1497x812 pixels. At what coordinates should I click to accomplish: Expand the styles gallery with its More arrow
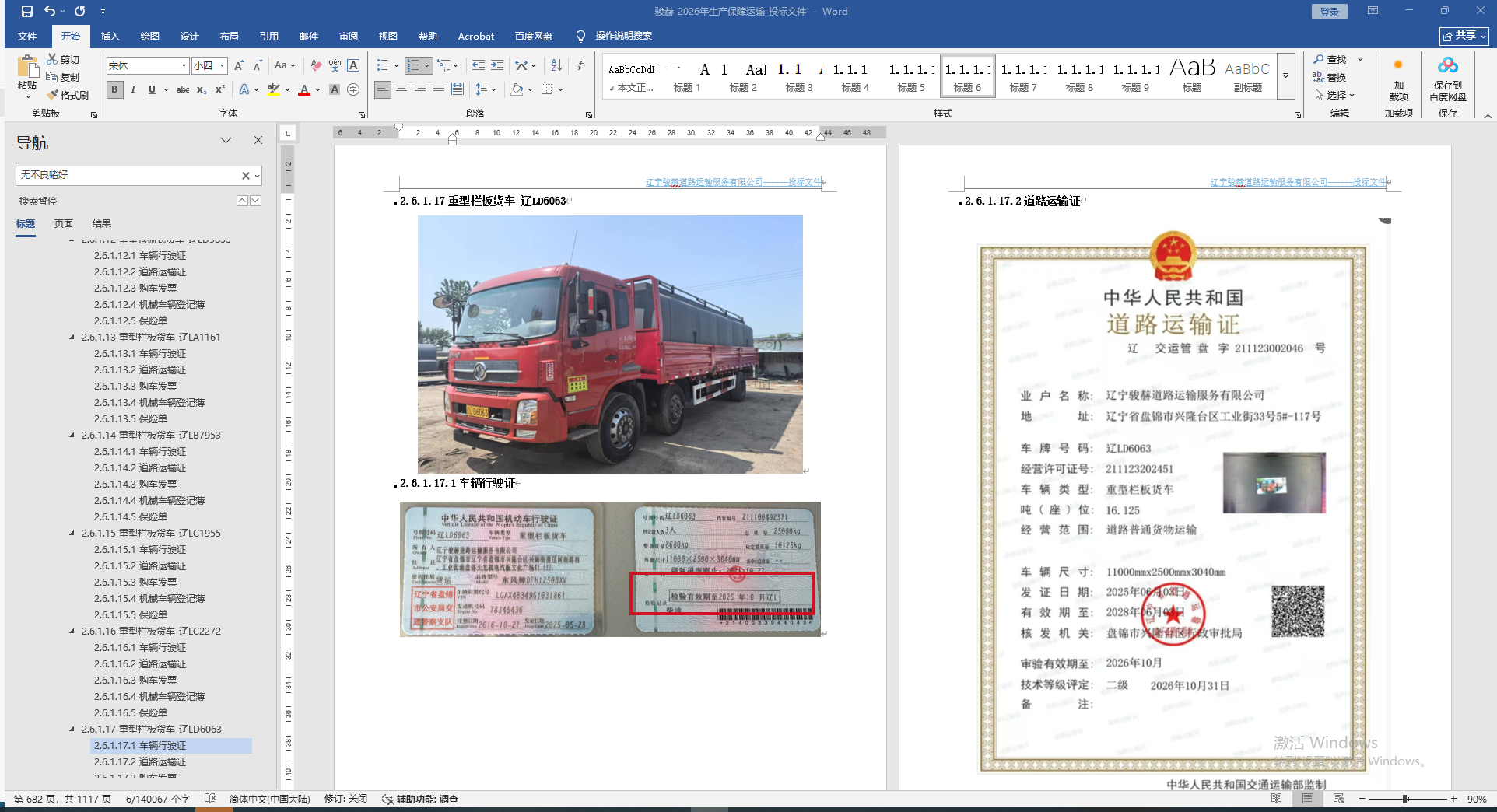pyautogui.click(x=1286, y=75)
